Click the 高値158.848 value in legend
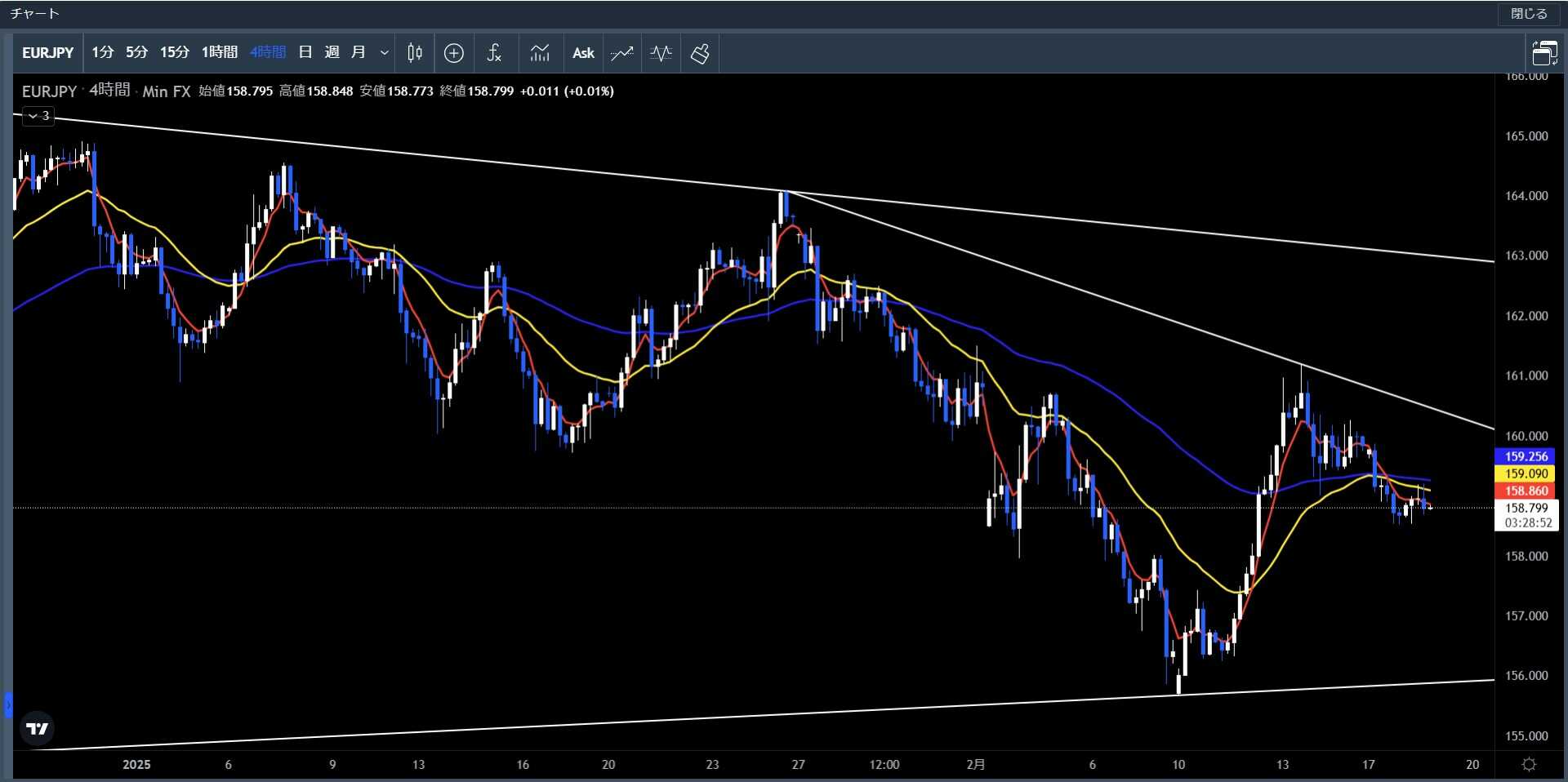The width and height of the screenshot is (1568, 782). tap(316, 91)
